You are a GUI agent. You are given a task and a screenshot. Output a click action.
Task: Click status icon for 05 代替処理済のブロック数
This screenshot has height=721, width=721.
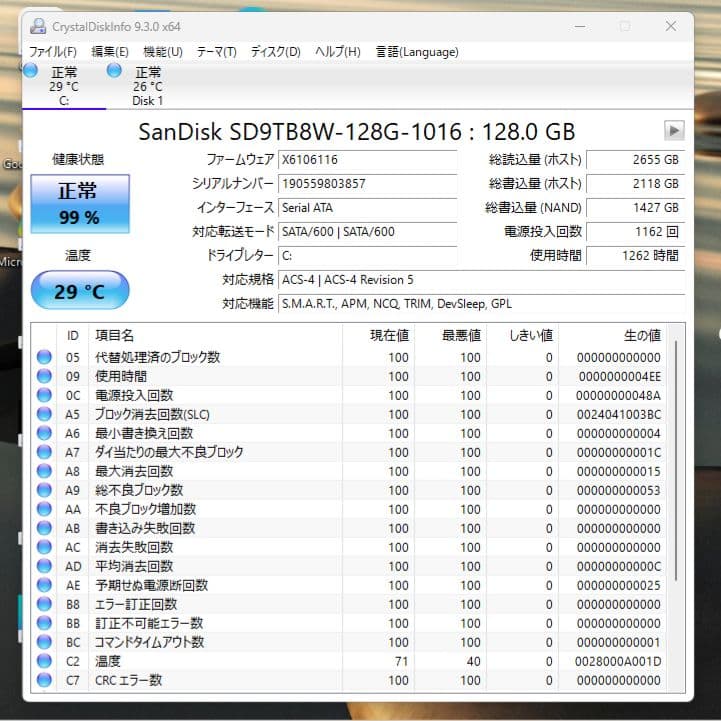click(x=44, y=357)
